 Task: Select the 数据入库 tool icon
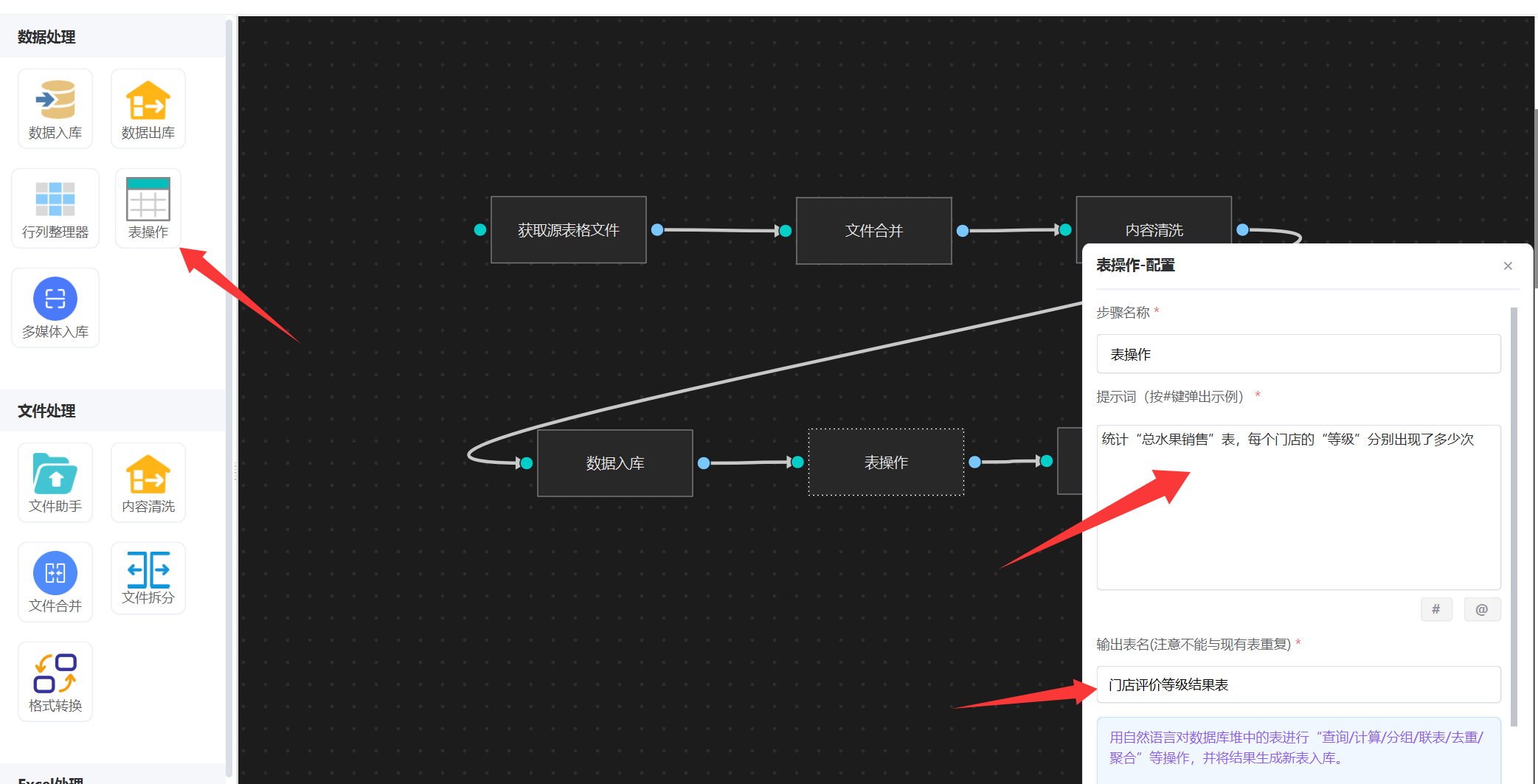click(x=55, y=108)
